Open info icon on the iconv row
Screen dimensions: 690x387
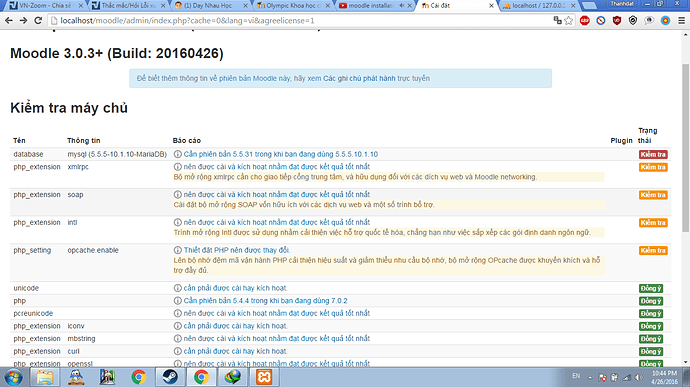pos(177,326)
